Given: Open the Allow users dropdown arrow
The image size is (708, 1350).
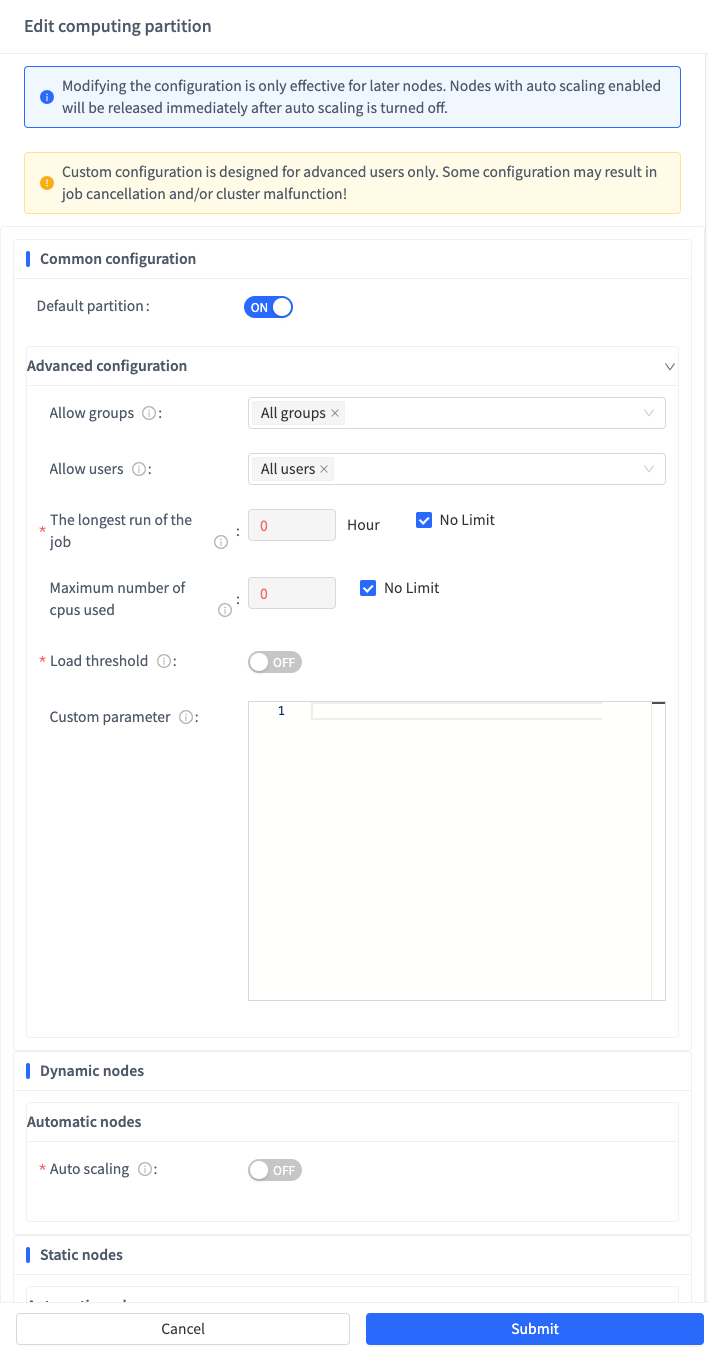Looking at the screenshot, I should [649, 469].
